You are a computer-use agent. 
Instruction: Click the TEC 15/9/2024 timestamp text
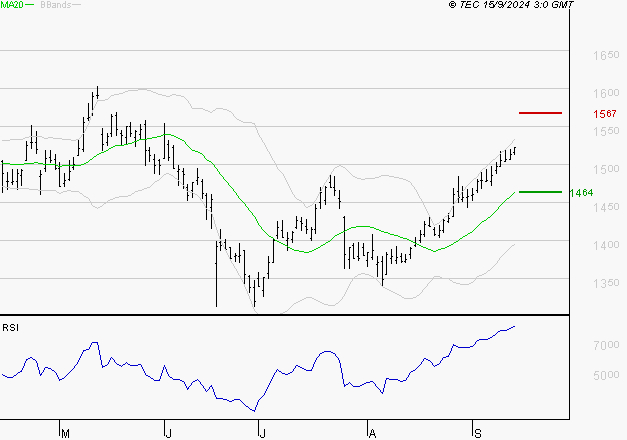(x=511, y=5)
